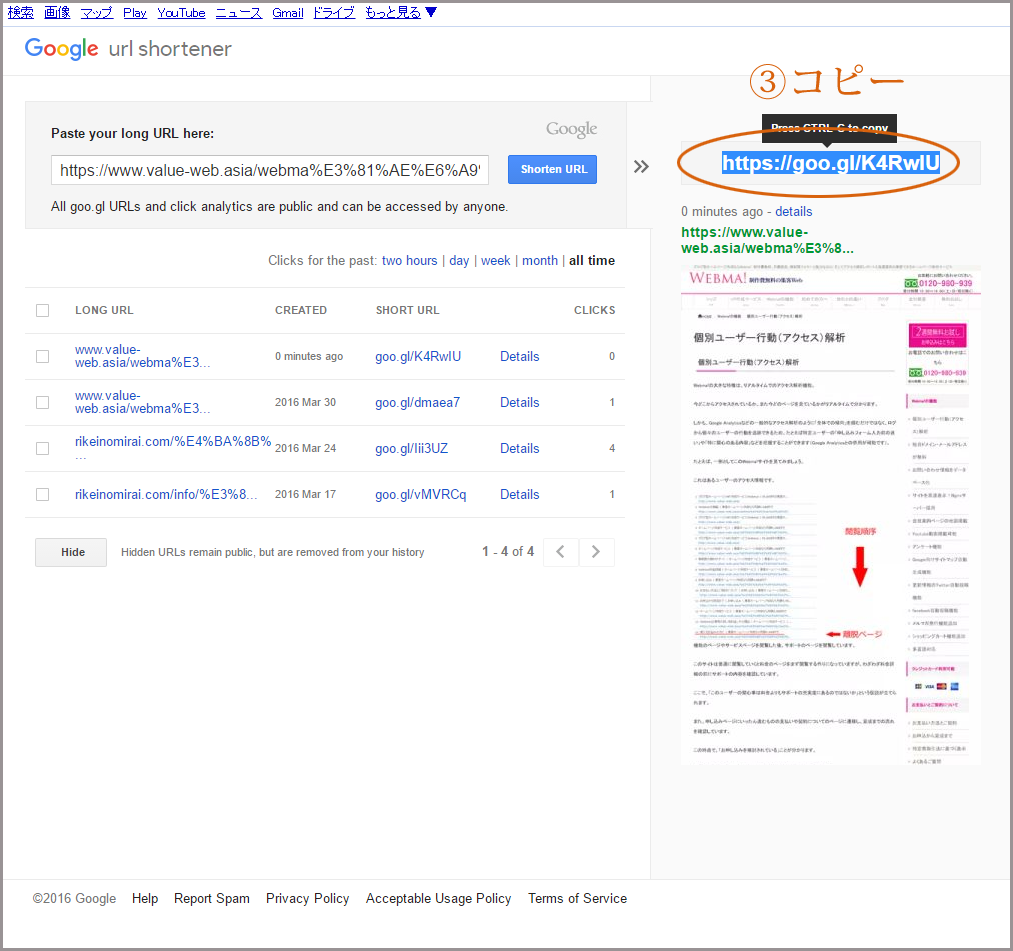Filter clicks by week

pyautogui.click(x=496, y=260)
